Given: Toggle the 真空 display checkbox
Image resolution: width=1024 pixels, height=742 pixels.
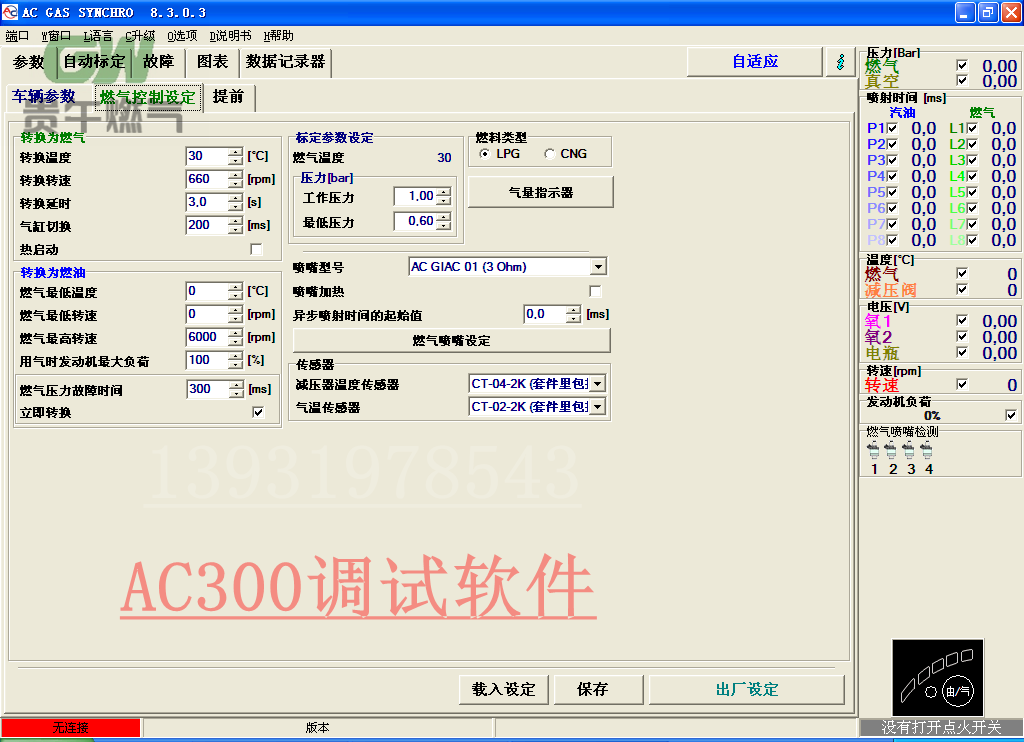Looking at the screenshot, I should pyautogui.click(x=962, y=80).
